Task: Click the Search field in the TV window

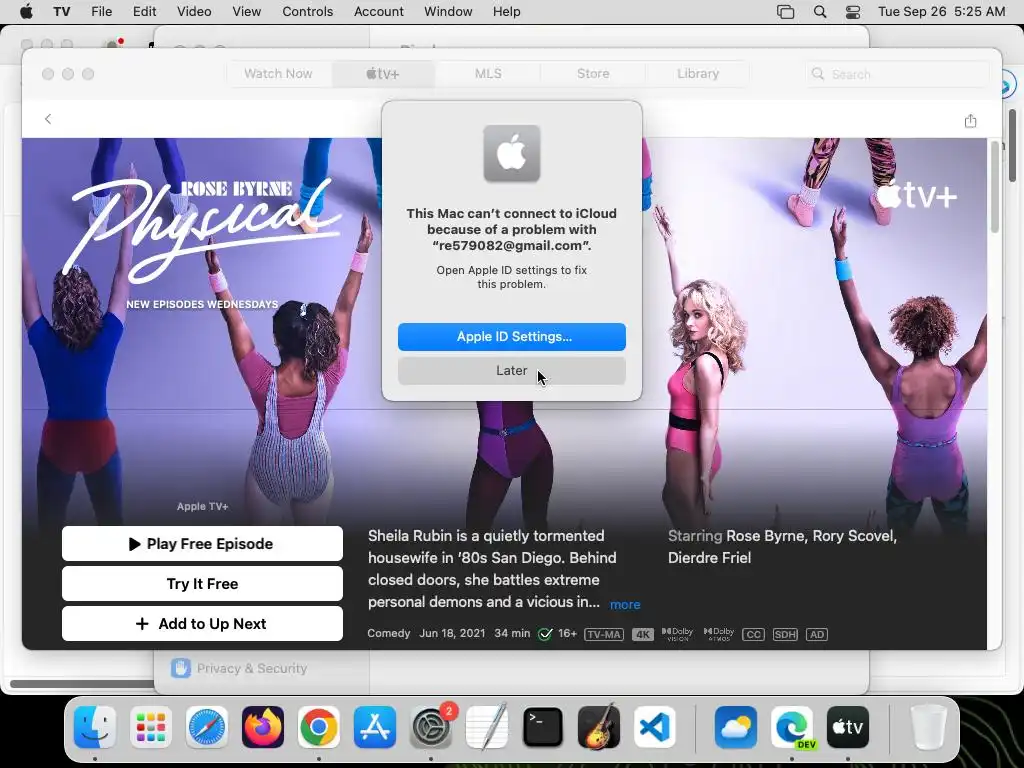Action: (897, 74)
